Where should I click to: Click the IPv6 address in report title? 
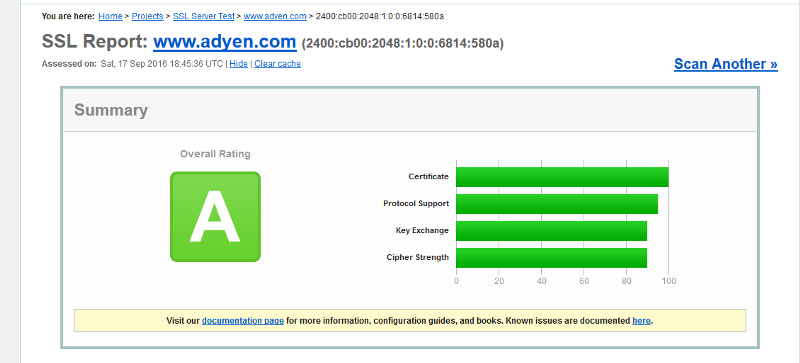[403, 43]
